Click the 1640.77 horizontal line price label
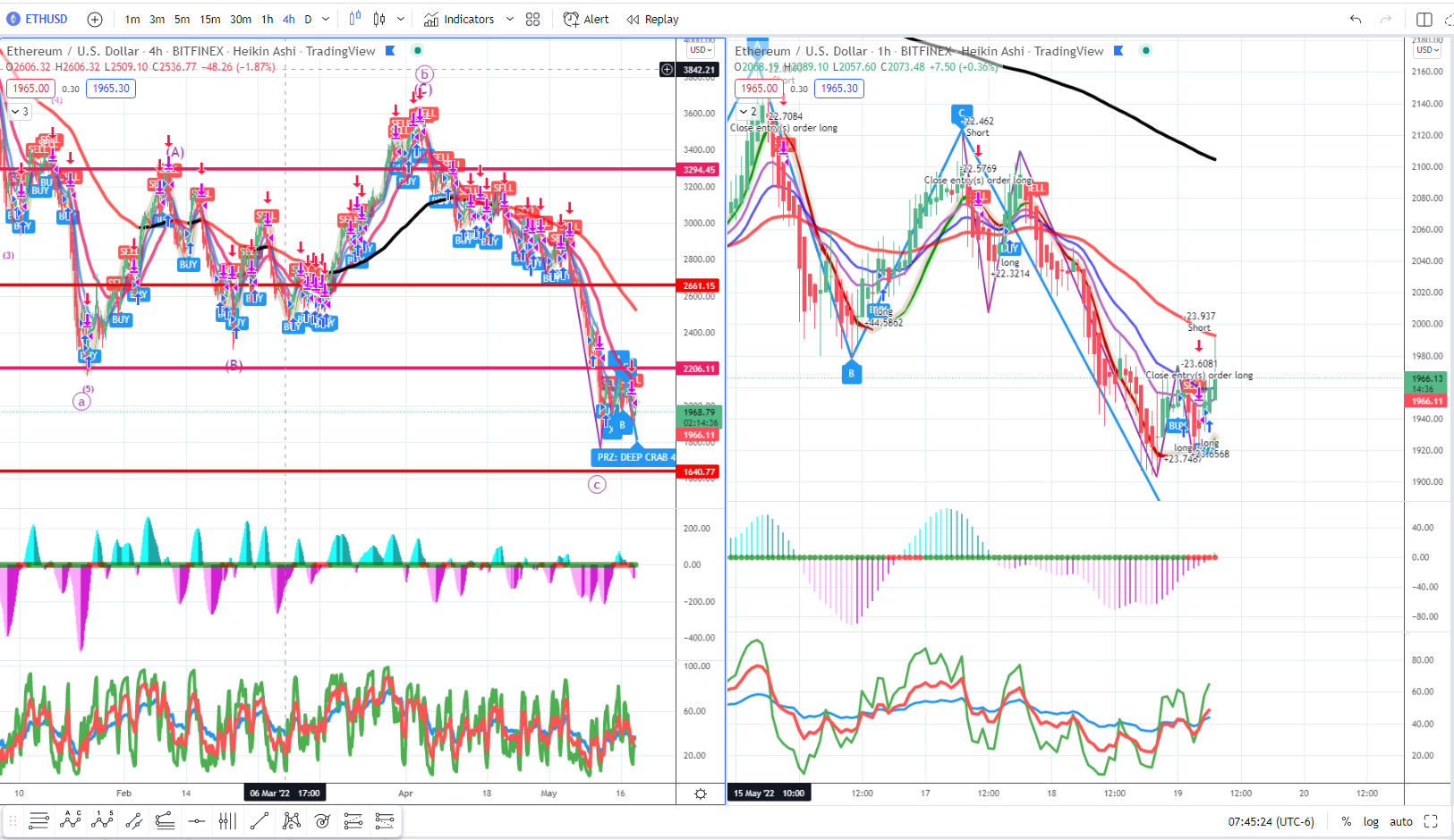The width and height of the screenshot is (1454, 840). click(700, 471)
